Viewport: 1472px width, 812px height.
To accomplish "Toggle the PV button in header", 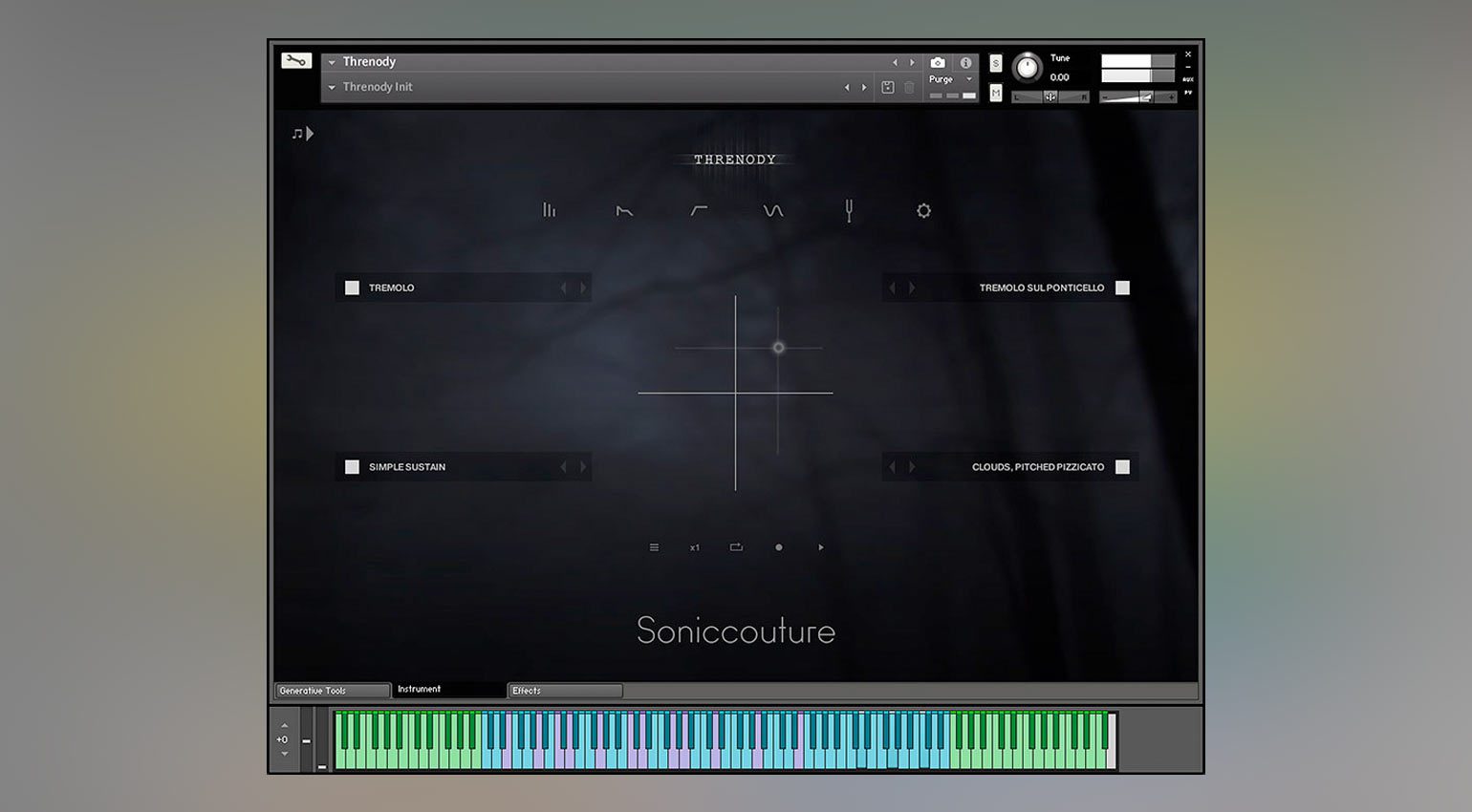I will 1188,93.
